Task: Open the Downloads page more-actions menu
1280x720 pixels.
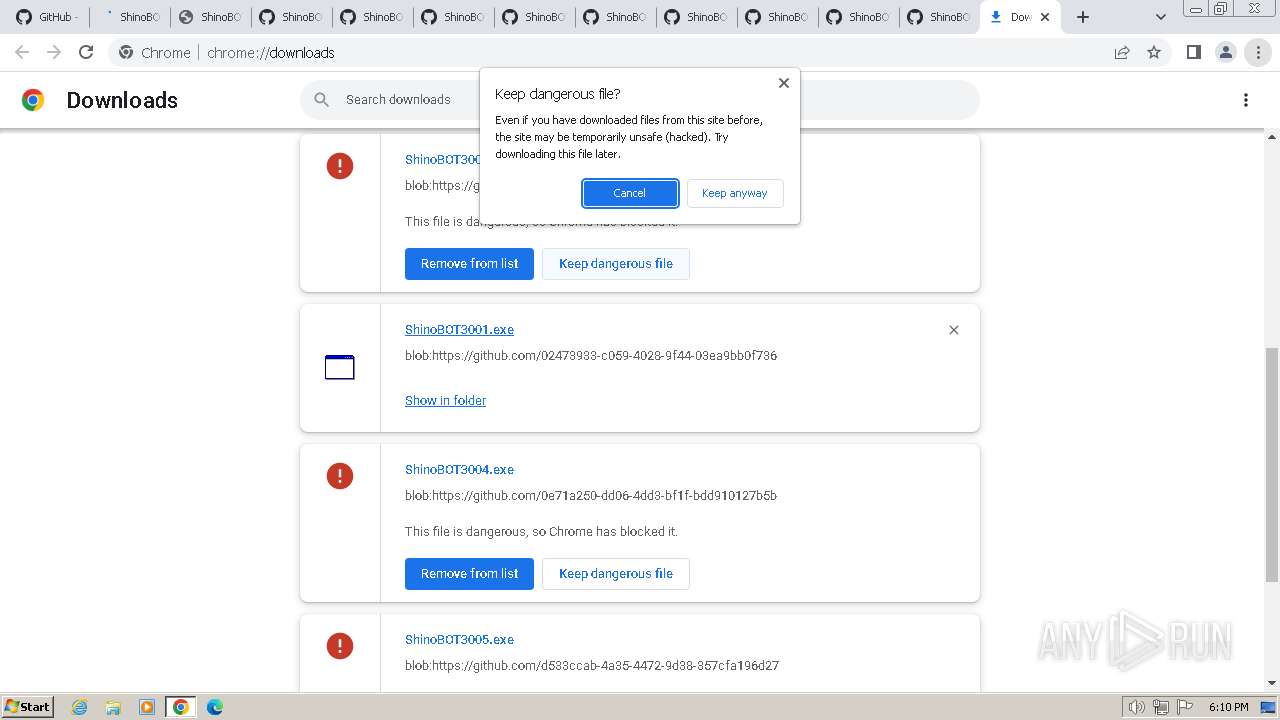Action: coord(1246,100)
